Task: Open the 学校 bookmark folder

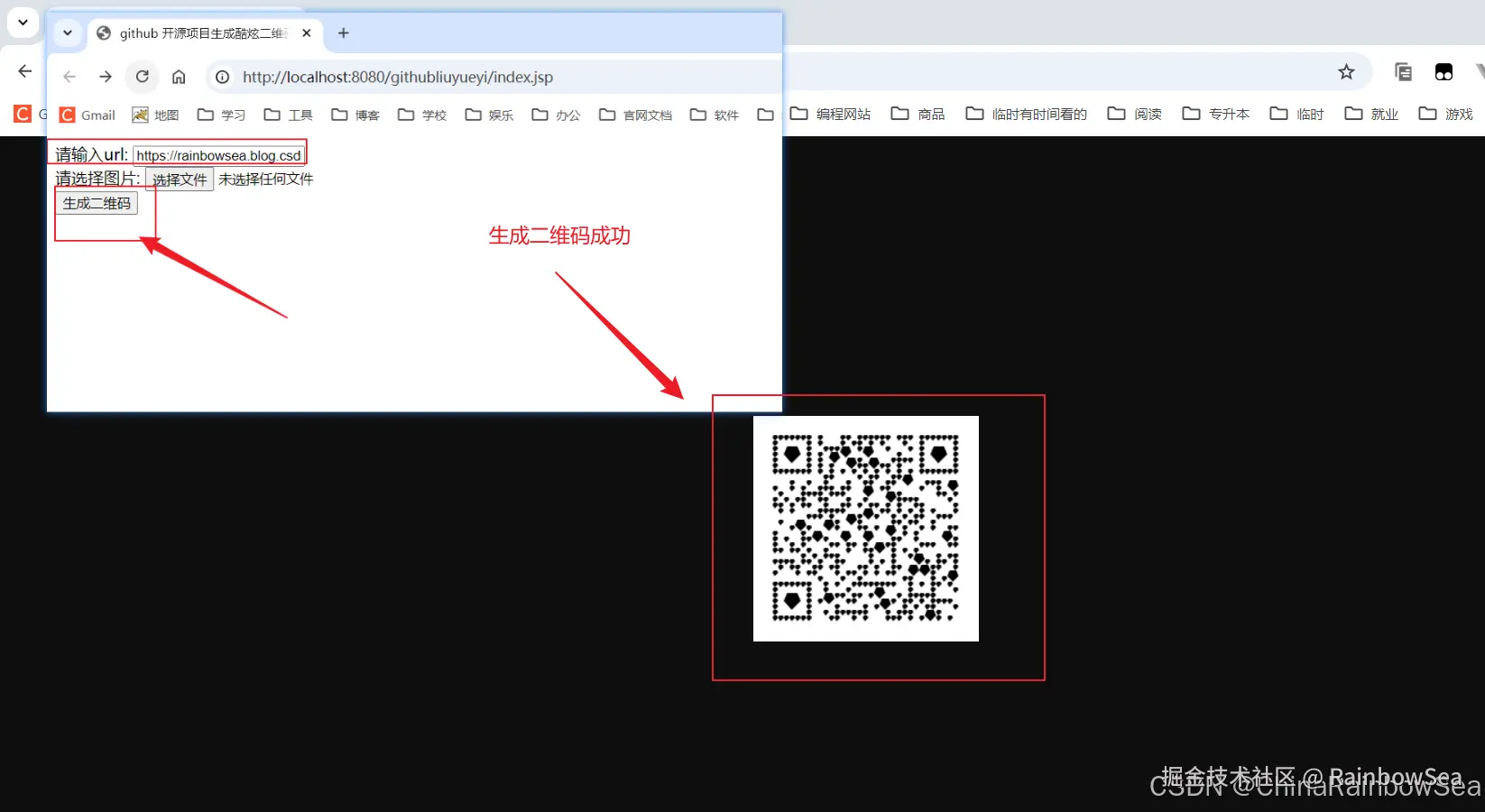Action: 422,115
